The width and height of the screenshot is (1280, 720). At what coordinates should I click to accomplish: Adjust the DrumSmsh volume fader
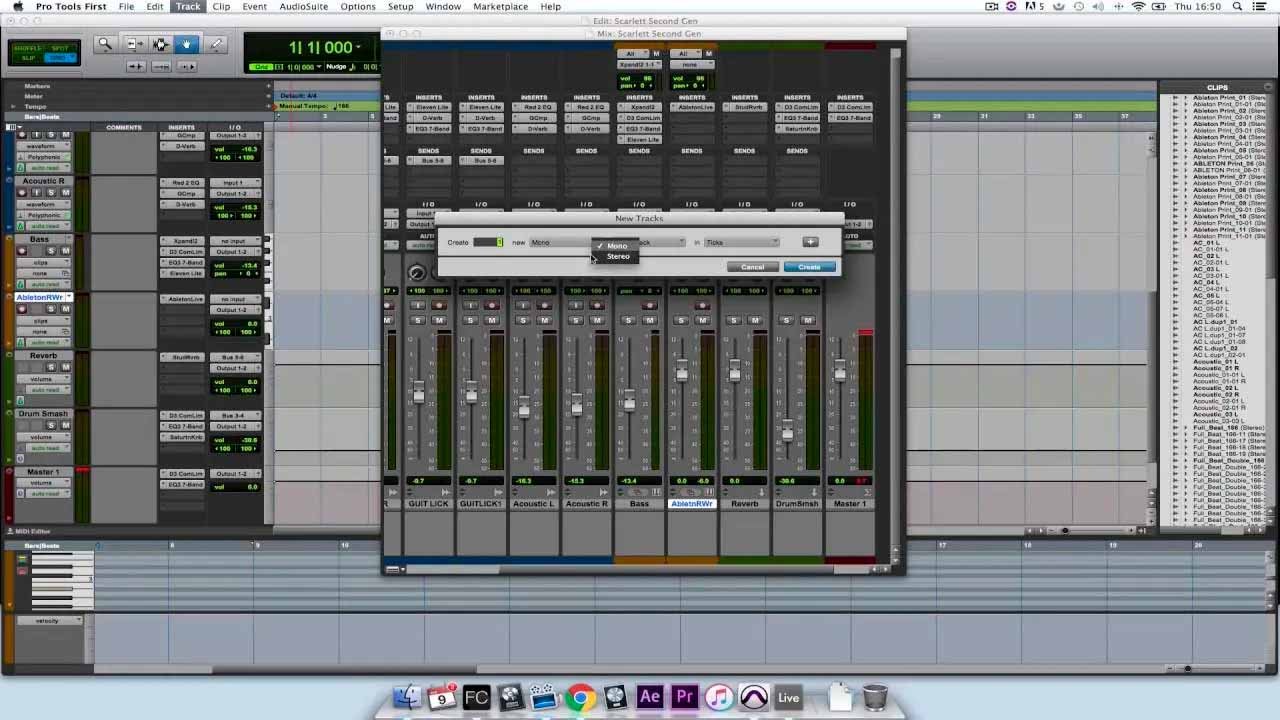click(787, 432)
